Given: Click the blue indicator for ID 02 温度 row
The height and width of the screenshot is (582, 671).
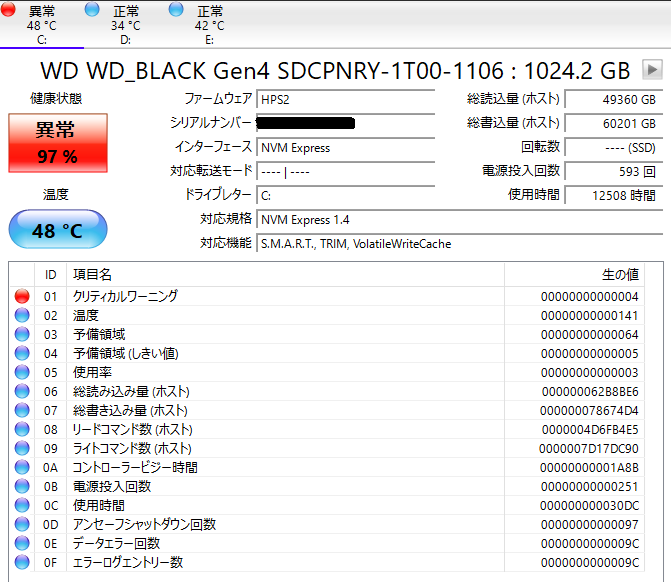Looking at the screenshot, I should point(22,315).
